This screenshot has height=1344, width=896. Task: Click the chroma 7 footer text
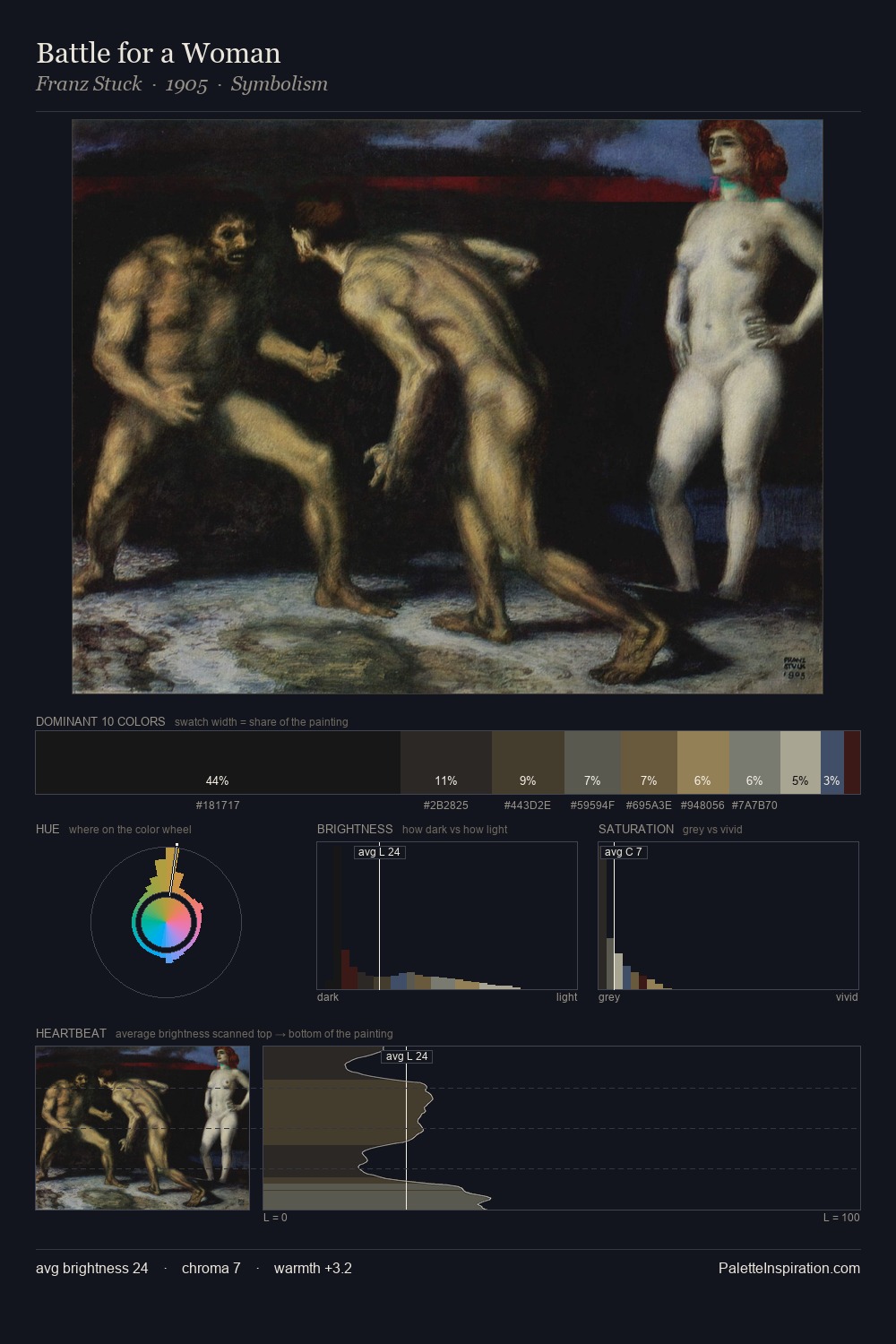point(211,1268)
